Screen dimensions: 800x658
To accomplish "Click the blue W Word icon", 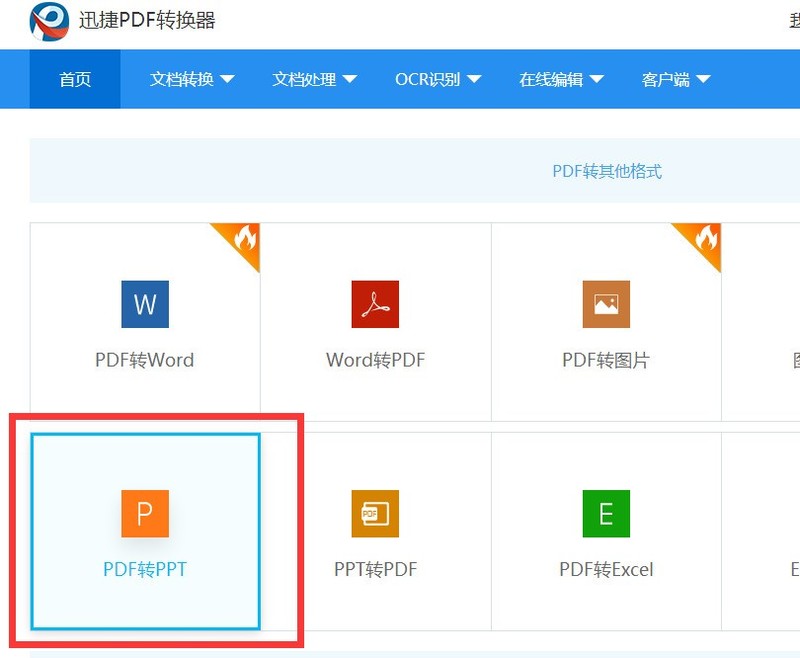I will tap(145, 304).
